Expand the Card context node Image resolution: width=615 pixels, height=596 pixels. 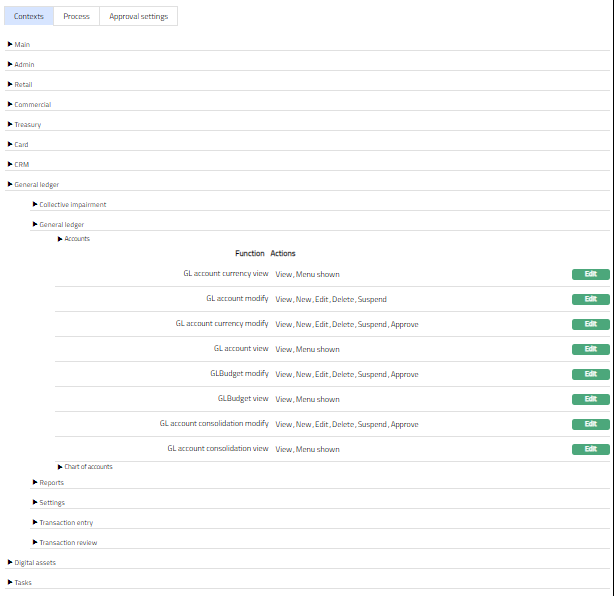tap(21, 145)
